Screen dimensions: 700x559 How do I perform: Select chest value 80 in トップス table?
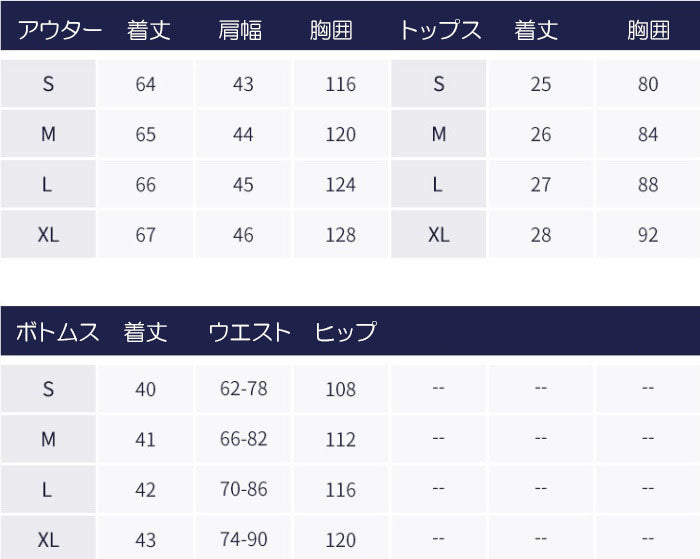point(647,84)
